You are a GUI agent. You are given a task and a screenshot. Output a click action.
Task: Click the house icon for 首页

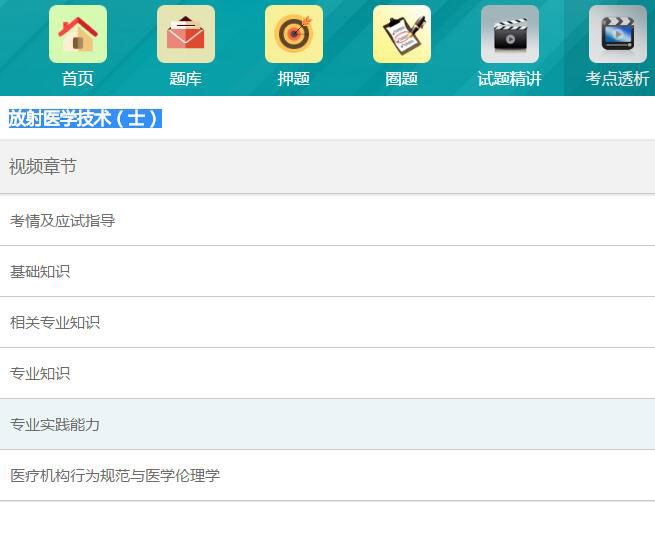(x=78, y=34)
